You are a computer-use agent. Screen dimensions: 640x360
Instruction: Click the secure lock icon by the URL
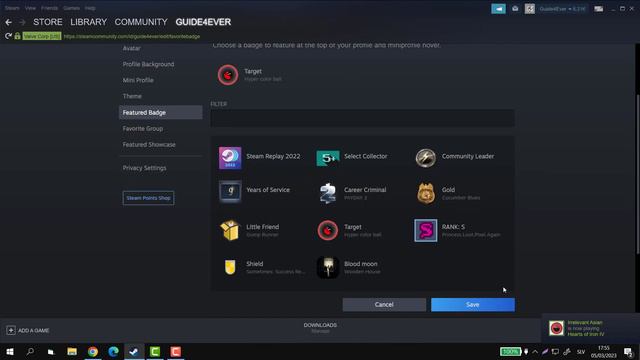[x=17, y=36]
